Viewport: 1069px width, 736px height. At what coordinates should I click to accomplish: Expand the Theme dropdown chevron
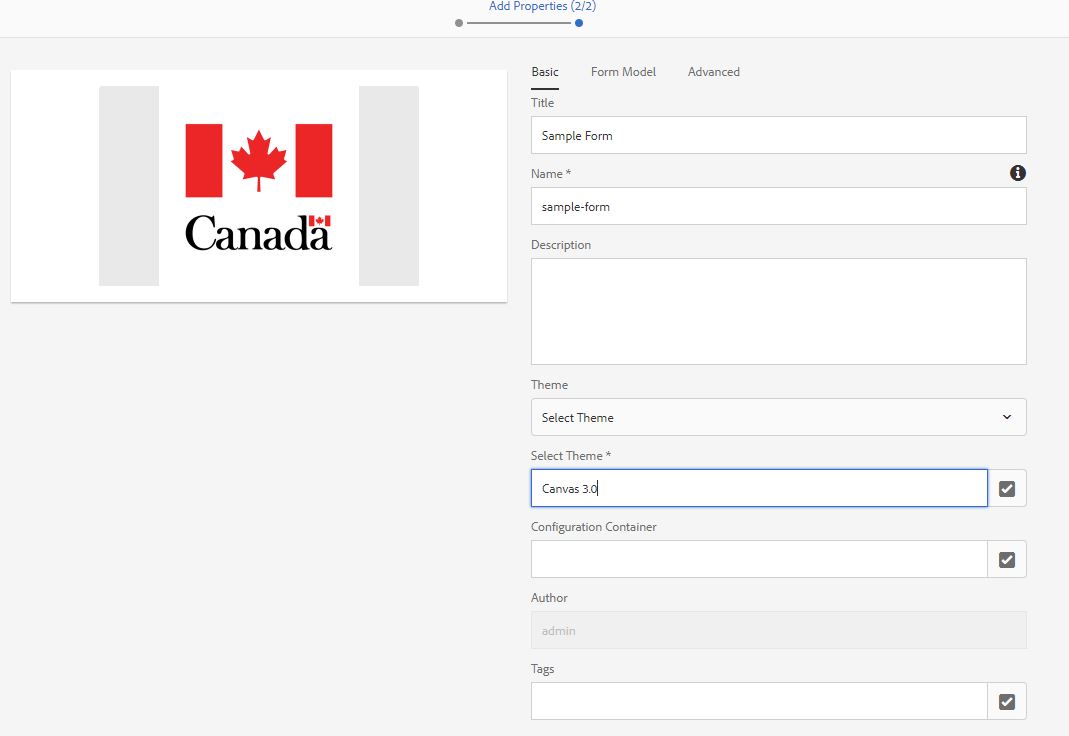pyautogui.click(x=1007, y=417)
